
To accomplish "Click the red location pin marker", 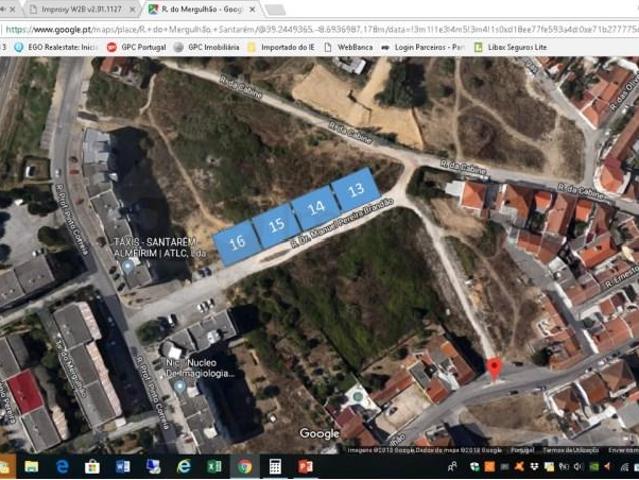I will [x=494, y=367].
